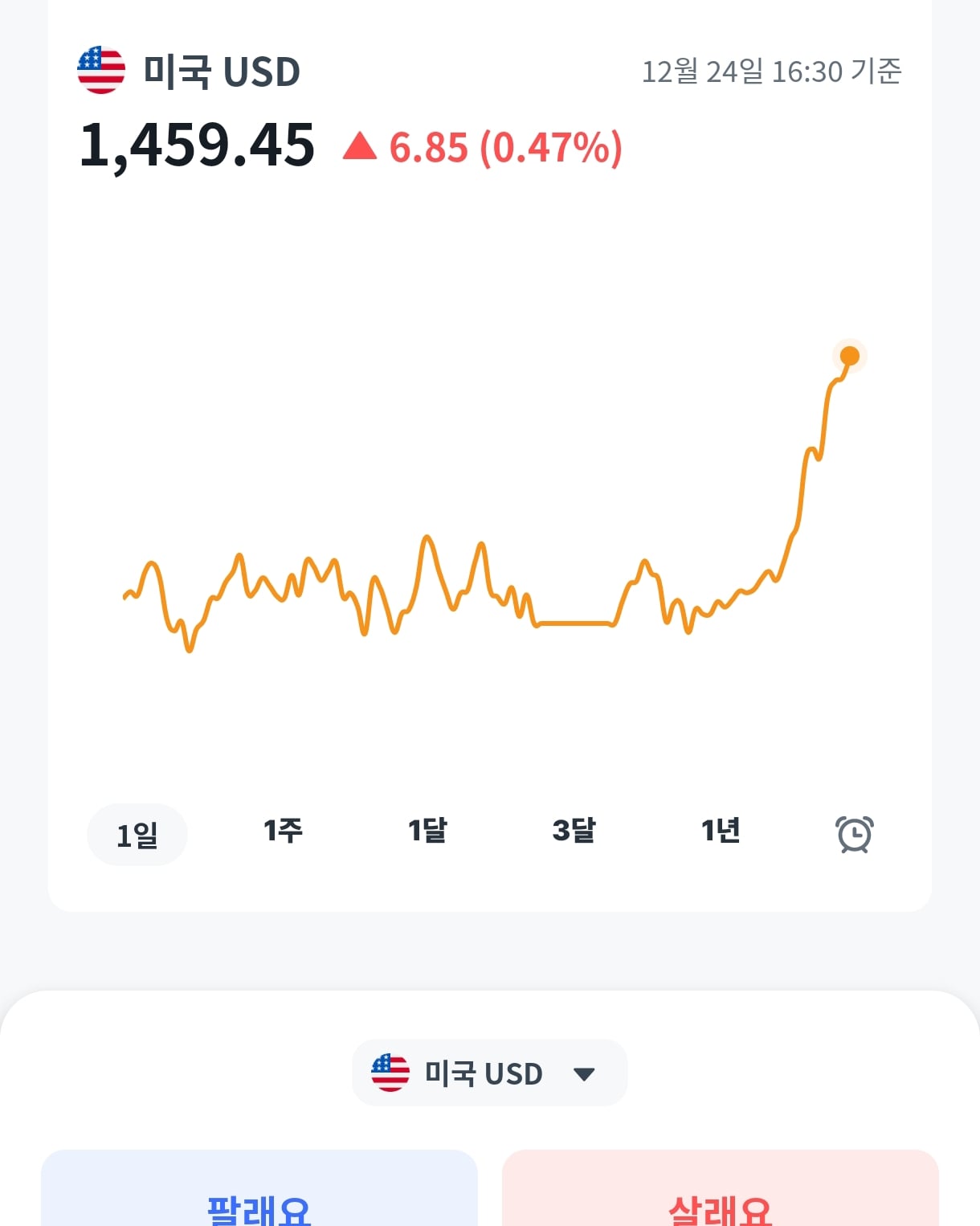
Task: Tap the flag icon inside the currency selector
Action: pos(390,1073)
